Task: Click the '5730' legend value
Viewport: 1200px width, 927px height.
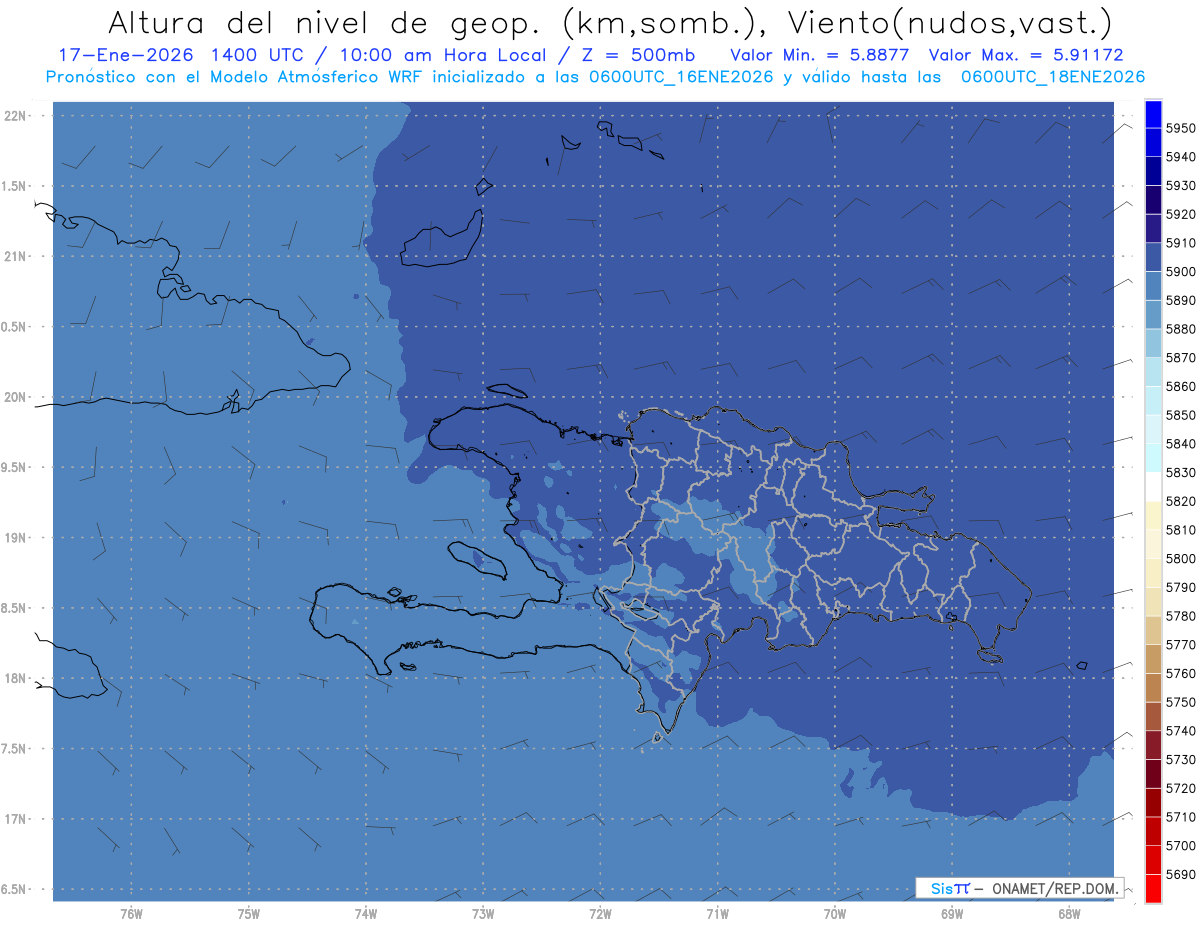Action: (1181, 759)
